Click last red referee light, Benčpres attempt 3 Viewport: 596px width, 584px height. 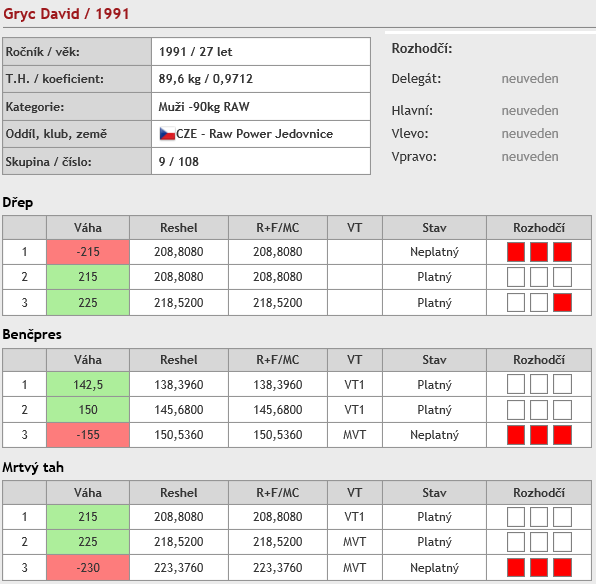click(562, 435)
